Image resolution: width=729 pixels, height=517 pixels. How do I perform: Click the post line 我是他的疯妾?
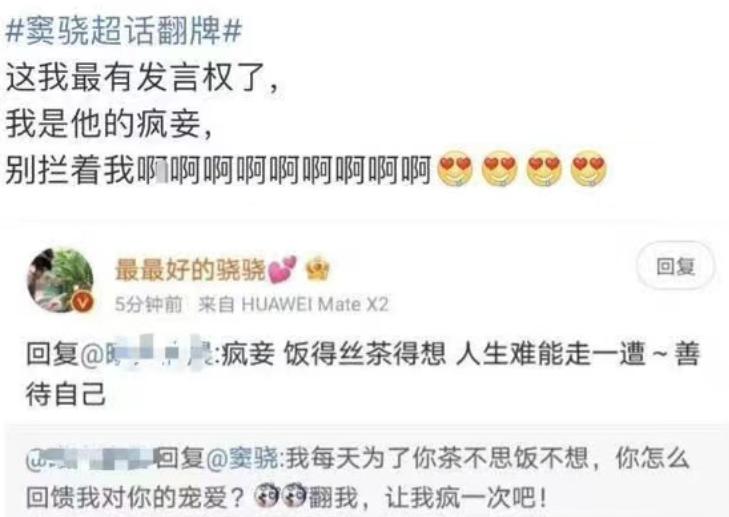109,124
